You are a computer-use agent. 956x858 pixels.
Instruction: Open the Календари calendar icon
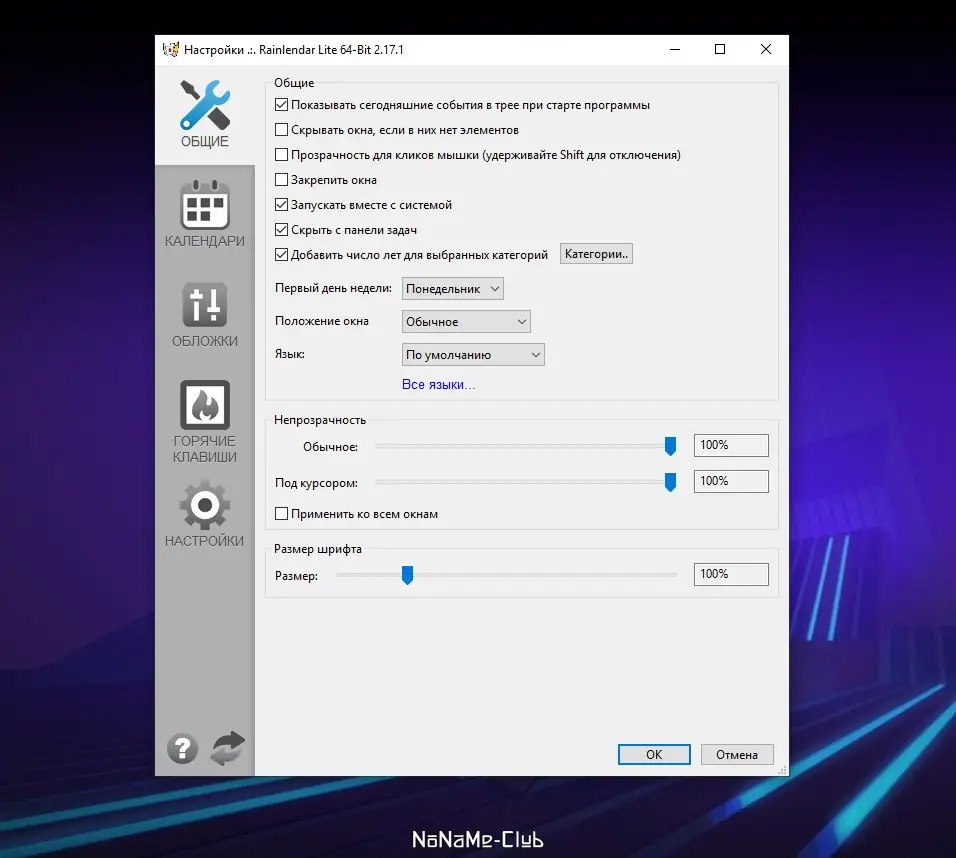205,205
